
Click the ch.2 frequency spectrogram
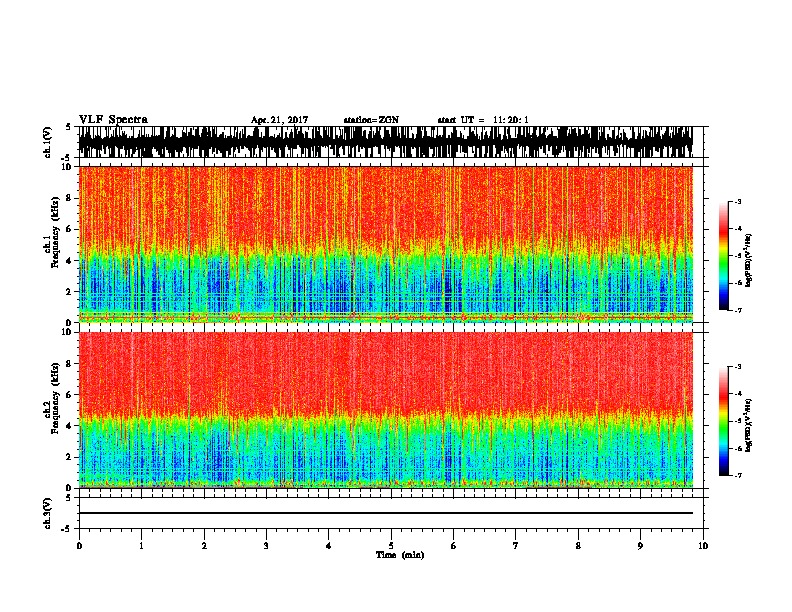(x=386, y=410)
